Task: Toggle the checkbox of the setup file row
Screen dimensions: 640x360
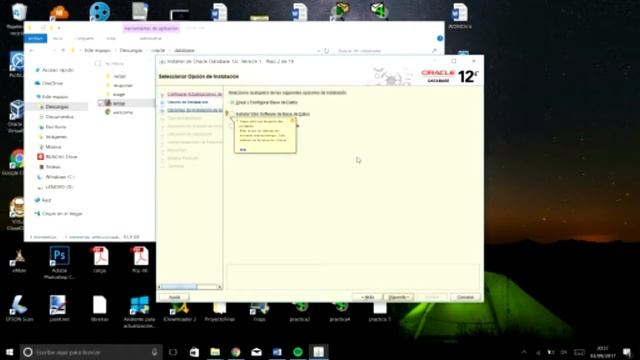Action: [101, 103]
